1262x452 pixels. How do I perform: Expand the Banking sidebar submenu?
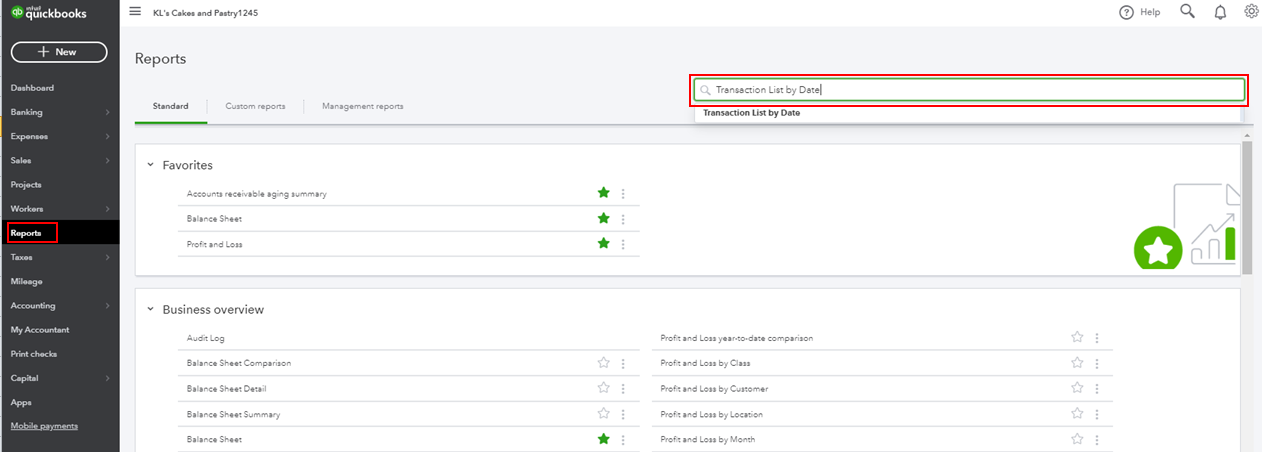point(108,112)
